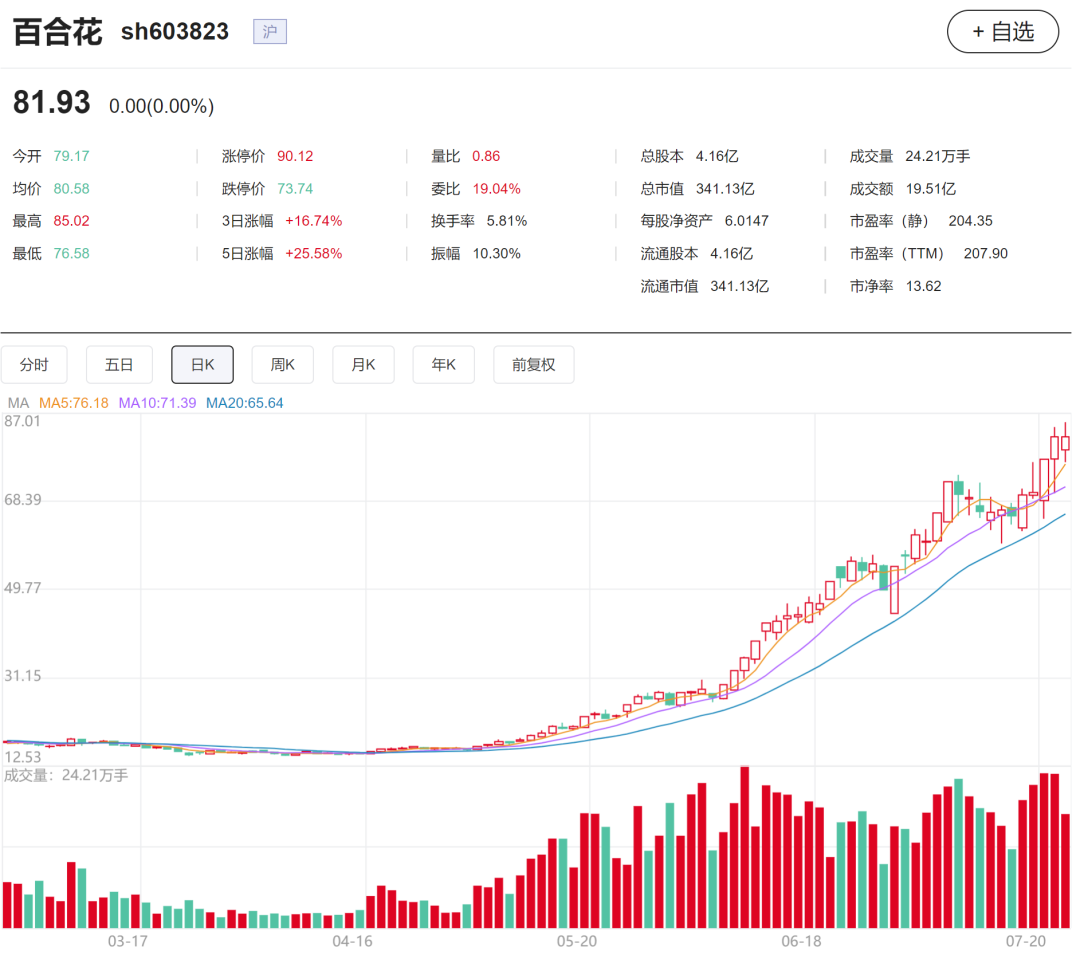
Task: Click the current price 81.93
Action: click(52, 103)
